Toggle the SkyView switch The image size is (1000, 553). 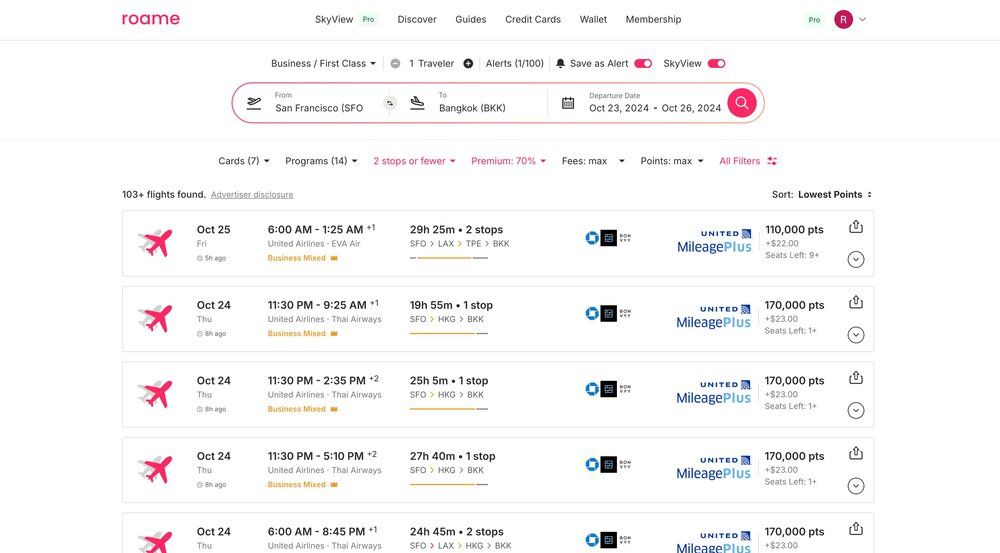tap(716, 64)
